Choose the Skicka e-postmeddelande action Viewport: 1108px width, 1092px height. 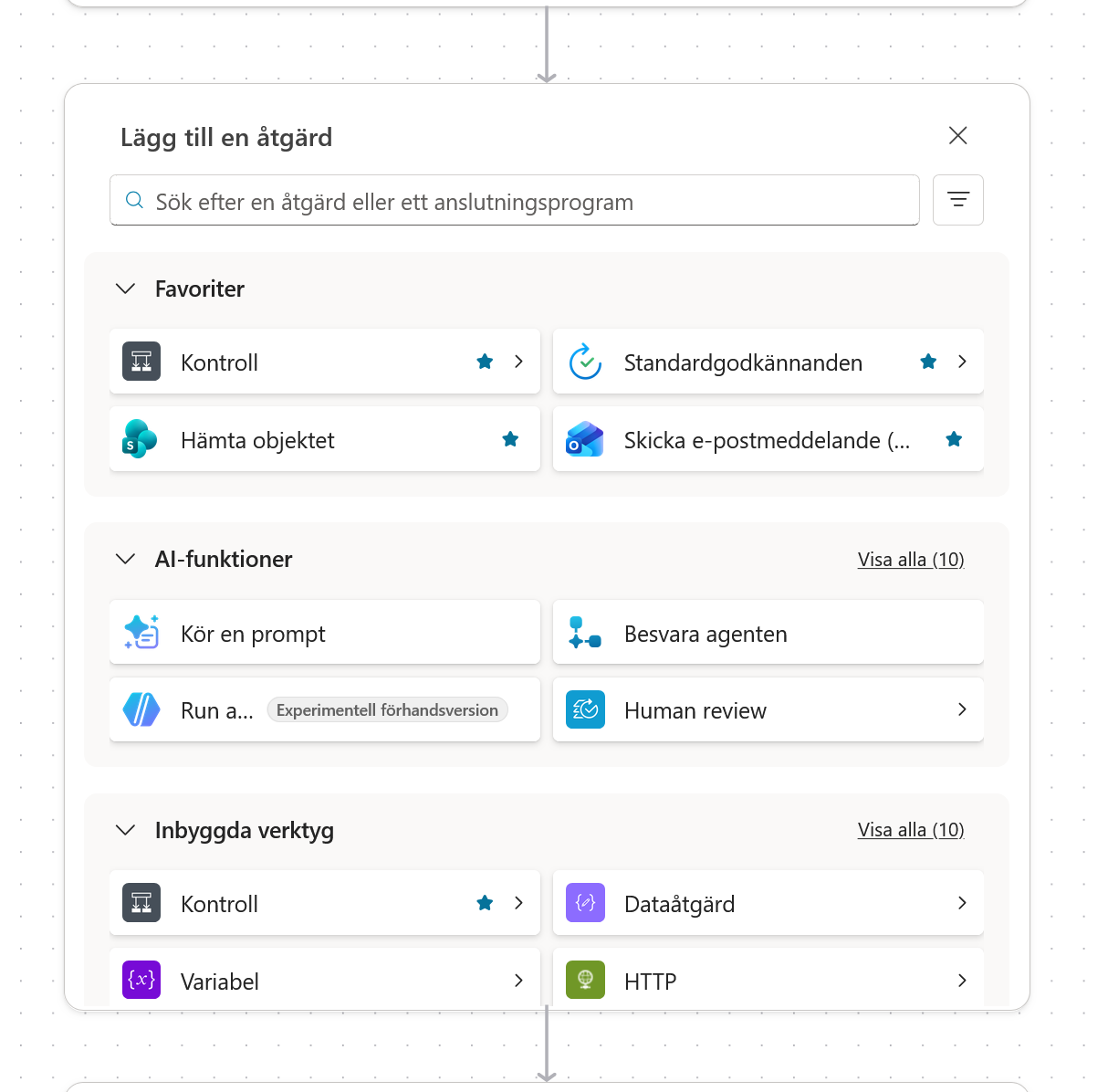tap(768, 439)
